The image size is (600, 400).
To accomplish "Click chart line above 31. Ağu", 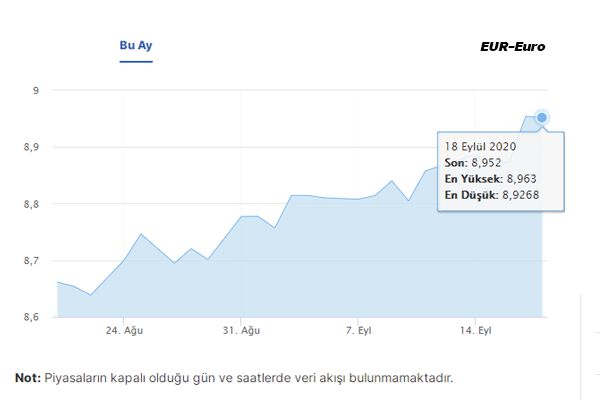I will point(241,217).
